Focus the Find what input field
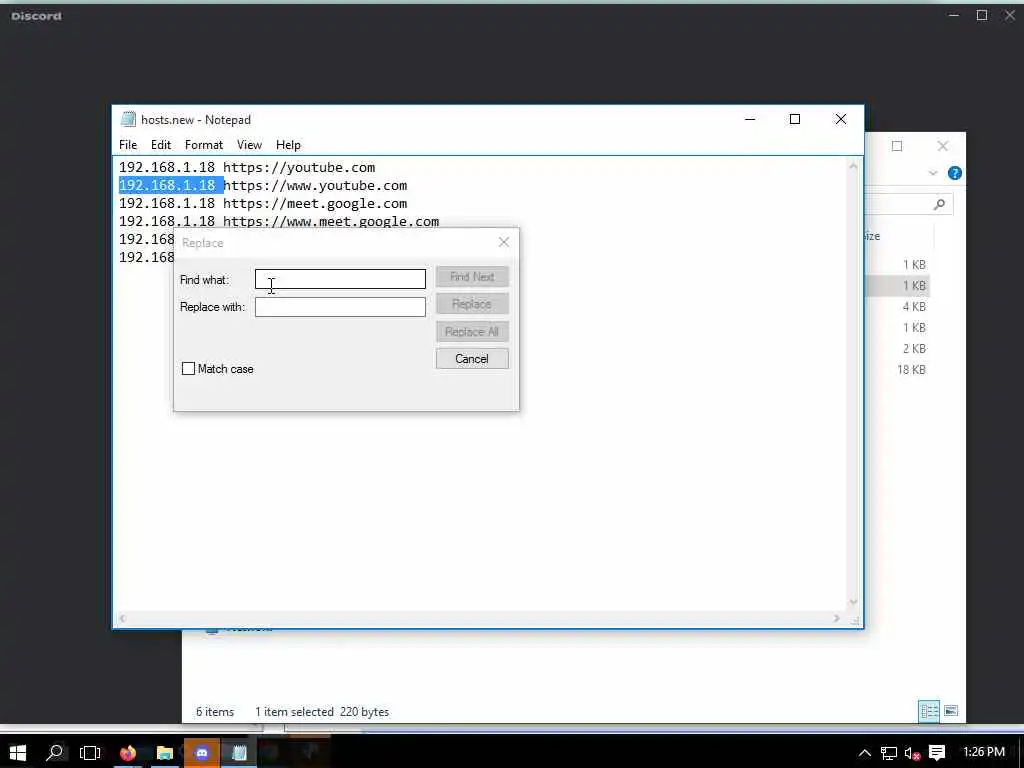The image size is (1024, 768). [340, 280]
